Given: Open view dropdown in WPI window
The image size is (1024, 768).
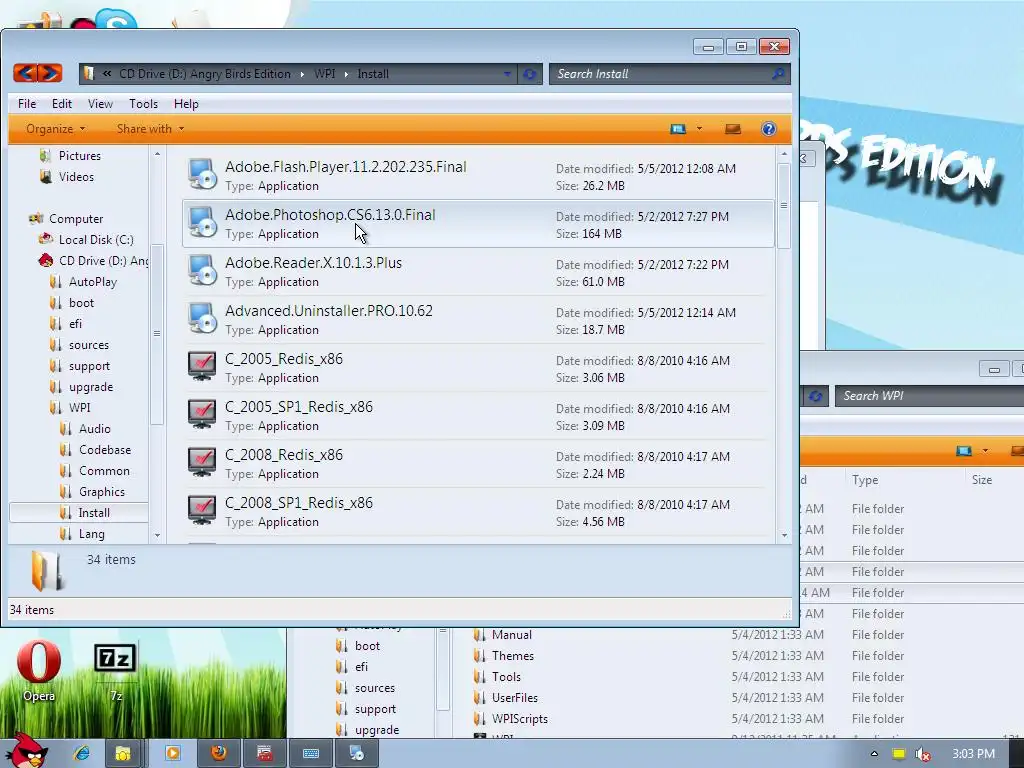Looking at the screenshot, I should (x=985, y=451).
